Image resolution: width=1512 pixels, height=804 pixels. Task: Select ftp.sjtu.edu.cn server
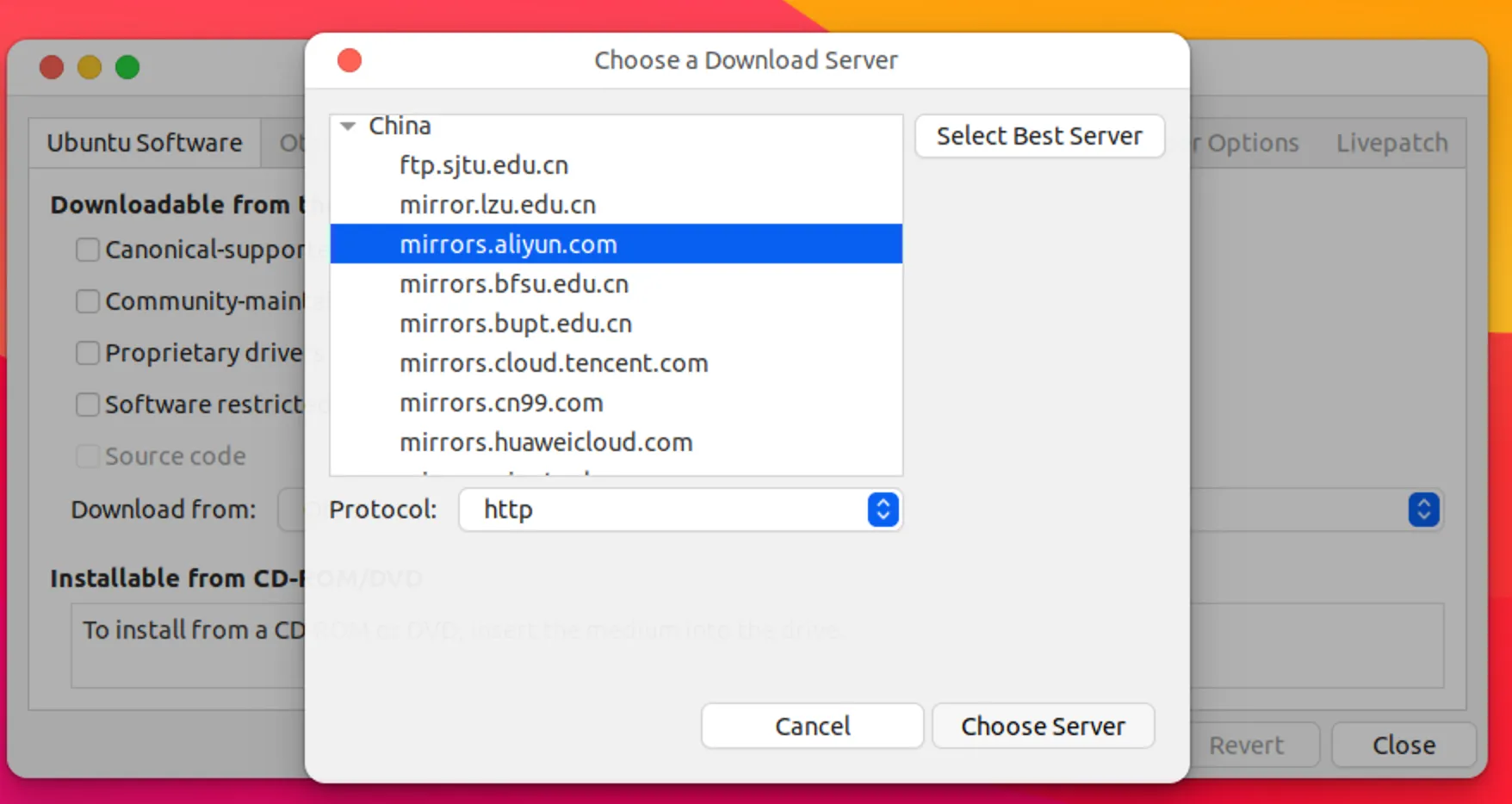click(x=483, y=165)
